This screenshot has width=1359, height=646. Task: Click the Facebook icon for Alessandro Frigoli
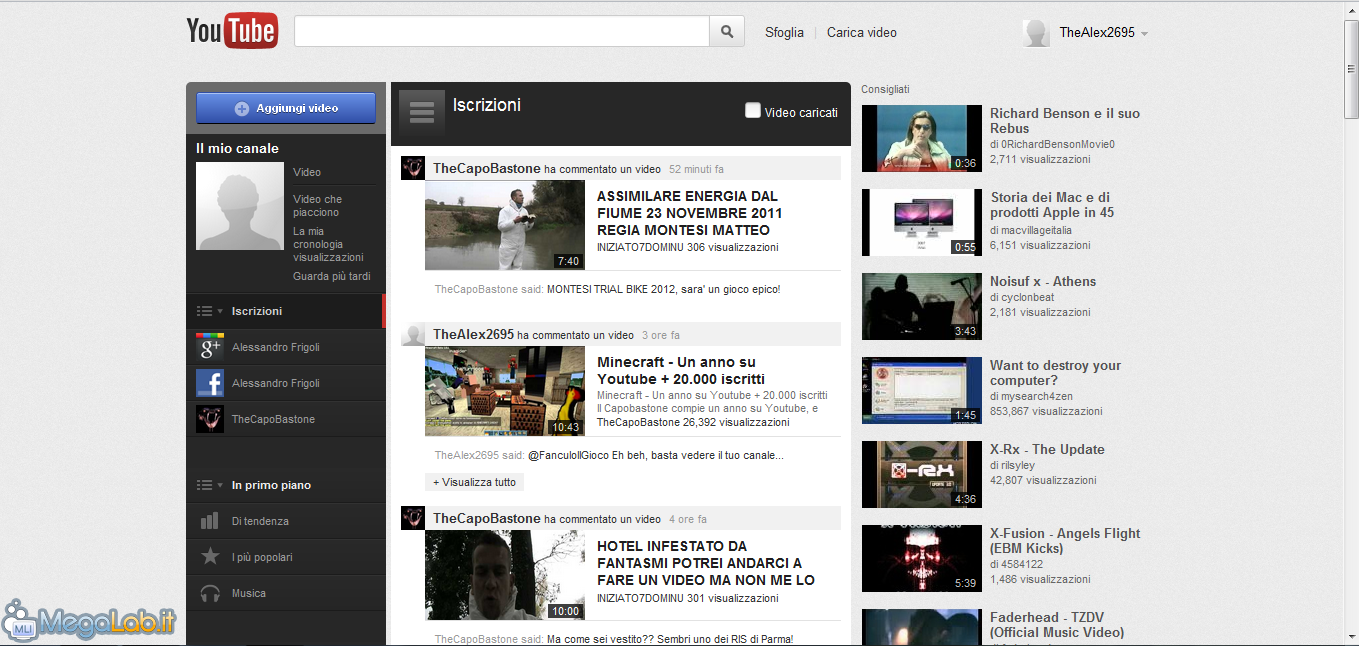pos(209,383)
